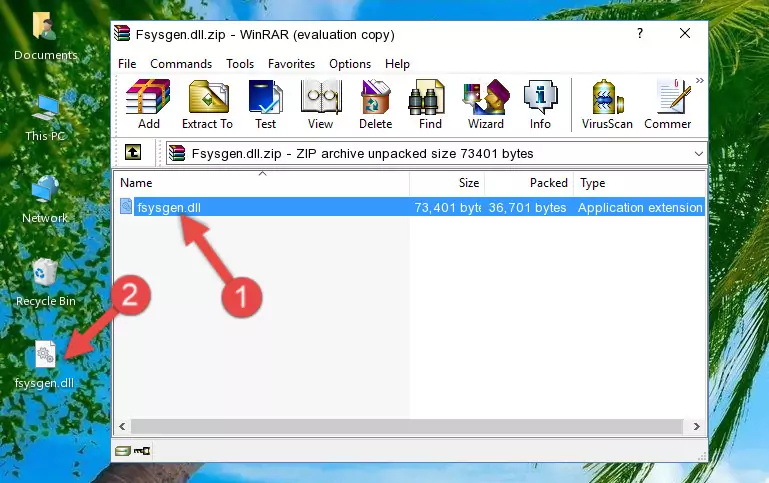Viewport: 769px width, 483px height.
Task: Select the Network desktop icon
Action: point(45,199)
